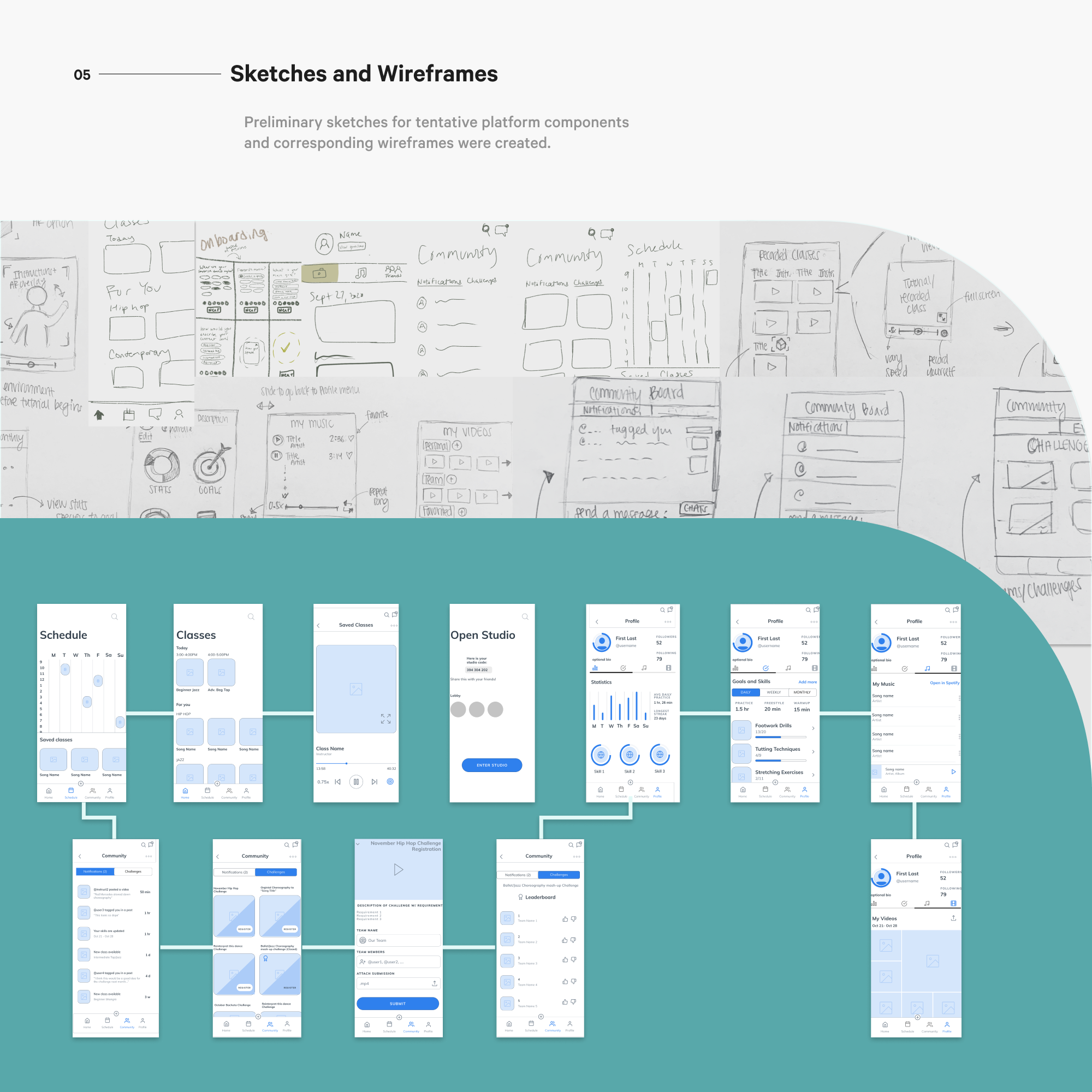Open the three-dot menu on Saved Classes
Screen dimensions: 1092x1092
click(x=394, y=625)
